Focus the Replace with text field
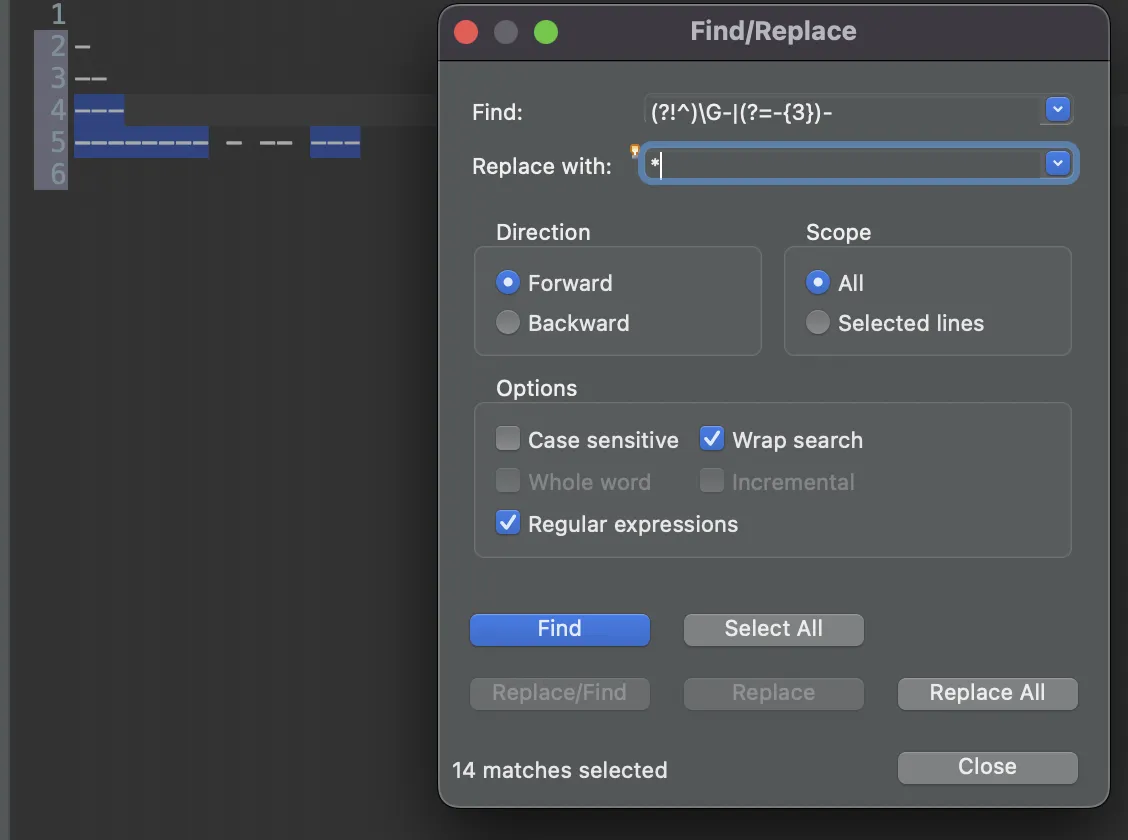 pos(840,165)
